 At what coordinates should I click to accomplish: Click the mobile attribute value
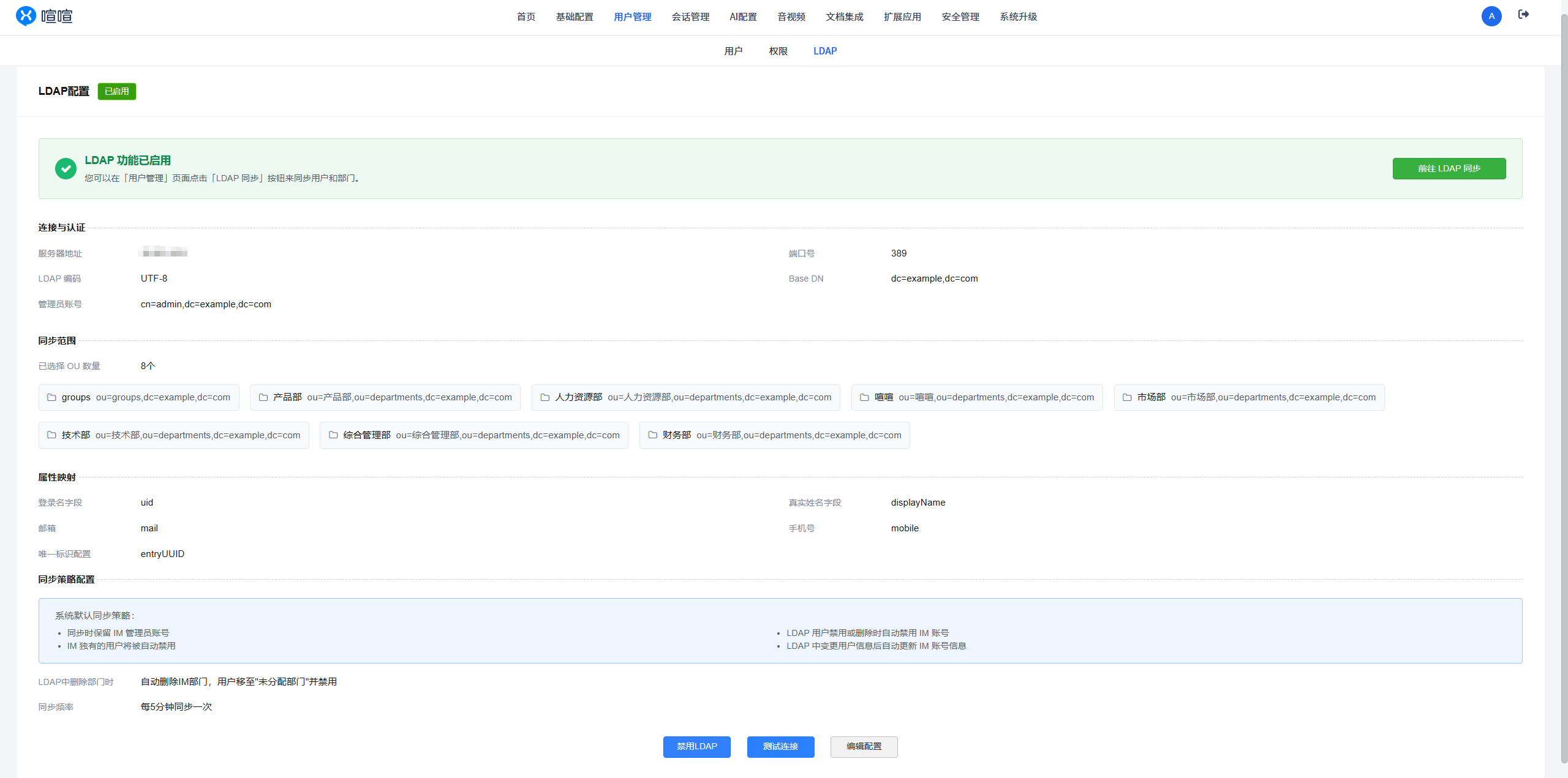(905, 528)
